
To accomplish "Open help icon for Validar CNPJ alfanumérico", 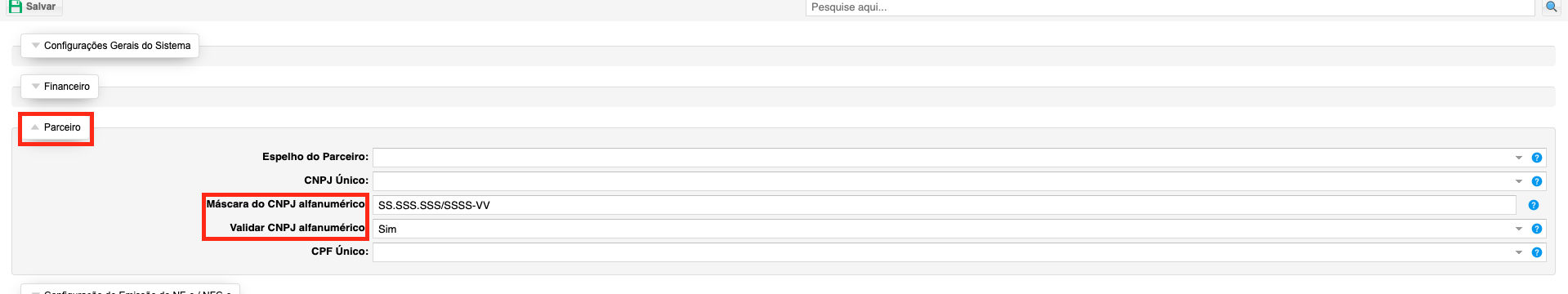I will tap(1537, 229).
